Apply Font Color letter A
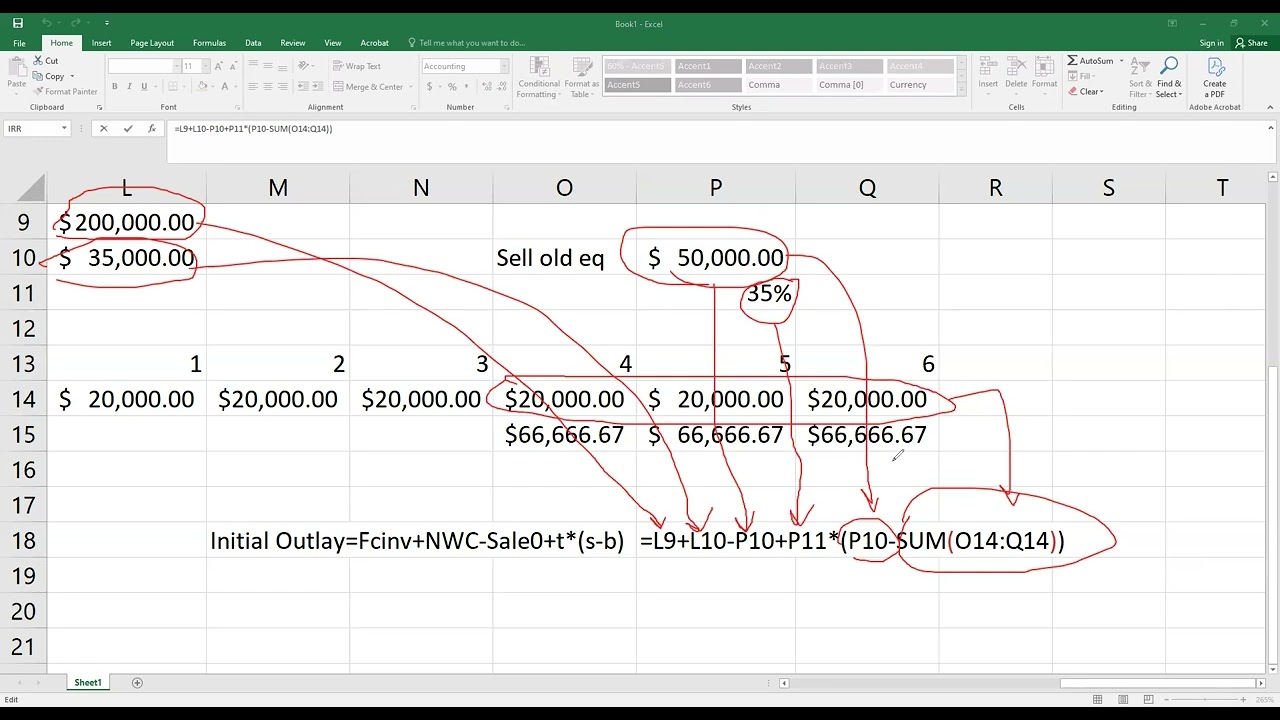Image resolution: width=1280 pixels, height=720 pixels. tap(224, 87)
